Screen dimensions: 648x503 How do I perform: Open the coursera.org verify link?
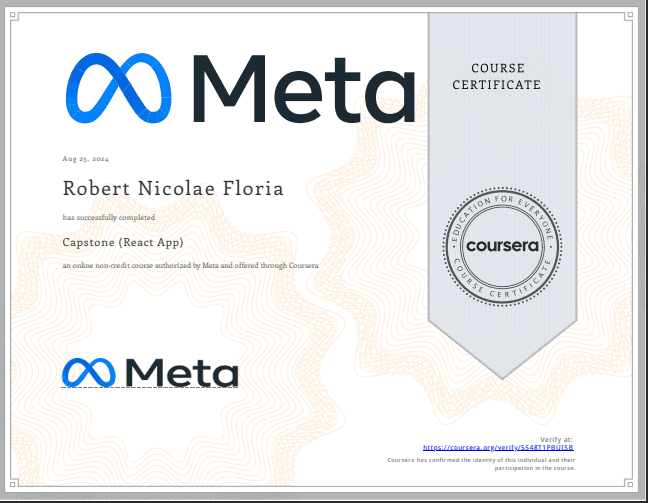click(x=499, y=448)
